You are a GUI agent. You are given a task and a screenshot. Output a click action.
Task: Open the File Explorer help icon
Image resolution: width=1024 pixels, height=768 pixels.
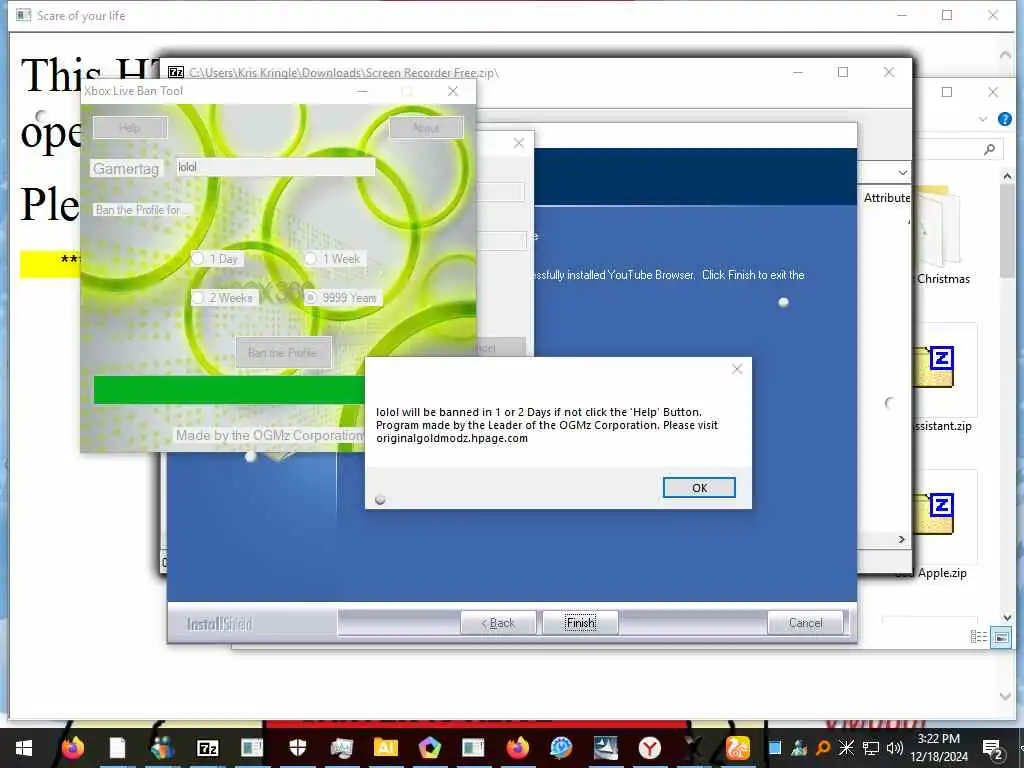pyautogui.click(x=1004, y=119)
